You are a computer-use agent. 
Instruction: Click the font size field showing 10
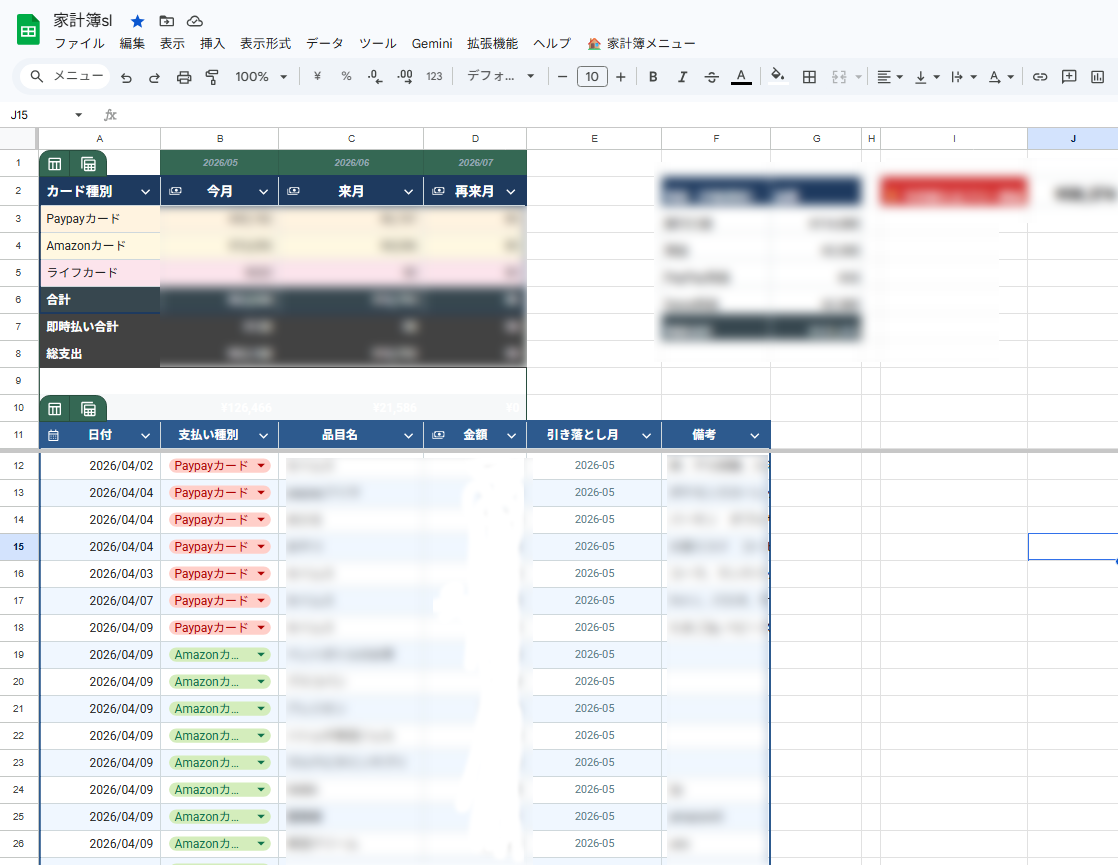[592, 76]
